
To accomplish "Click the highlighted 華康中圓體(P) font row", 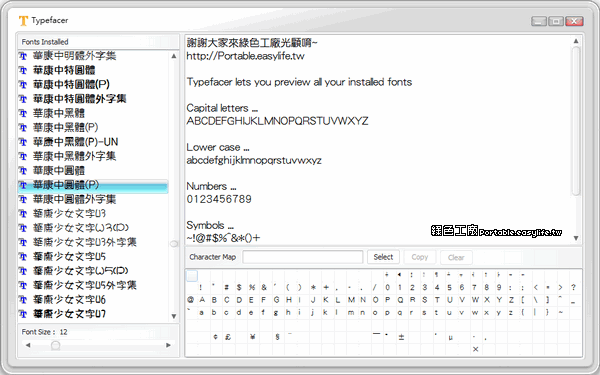I will 93,186.
